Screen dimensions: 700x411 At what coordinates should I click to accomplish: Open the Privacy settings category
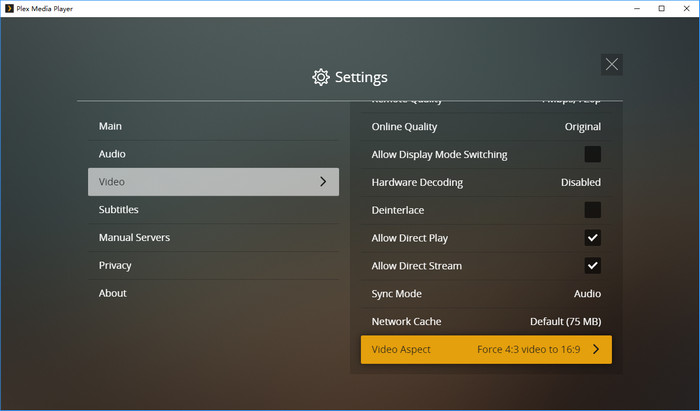213,266
